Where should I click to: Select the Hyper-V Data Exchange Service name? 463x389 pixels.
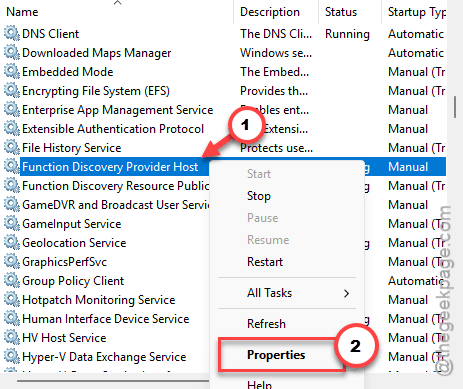point(104,357)
